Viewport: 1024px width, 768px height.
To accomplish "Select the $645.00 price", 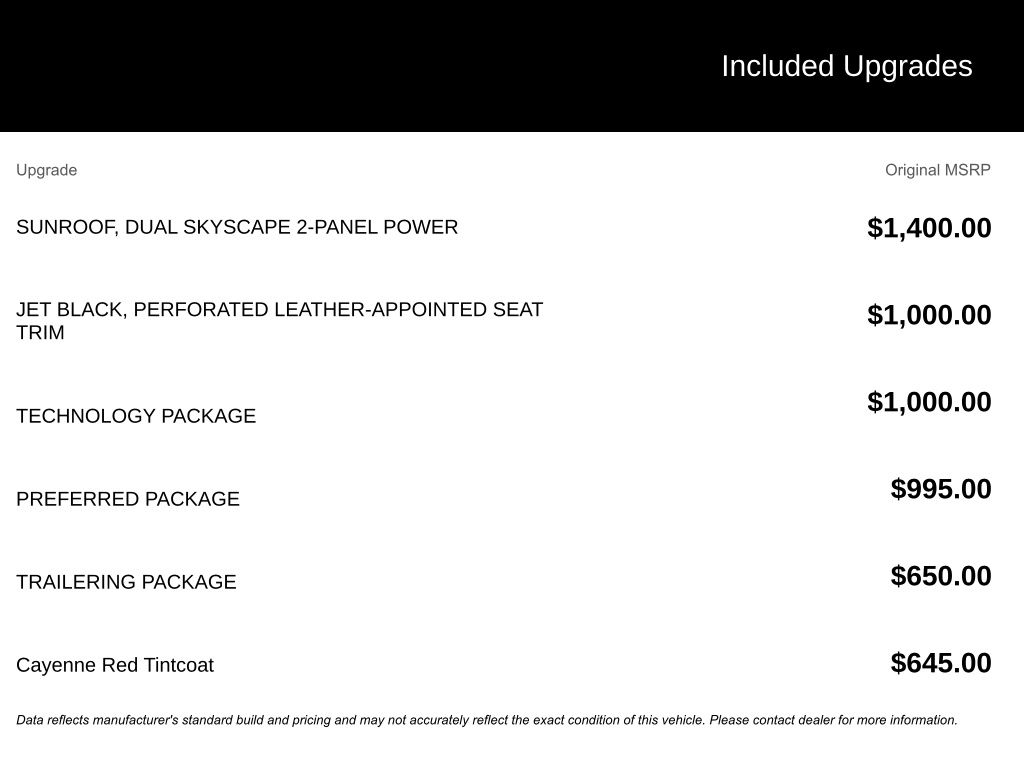I will tap(941, 663).
